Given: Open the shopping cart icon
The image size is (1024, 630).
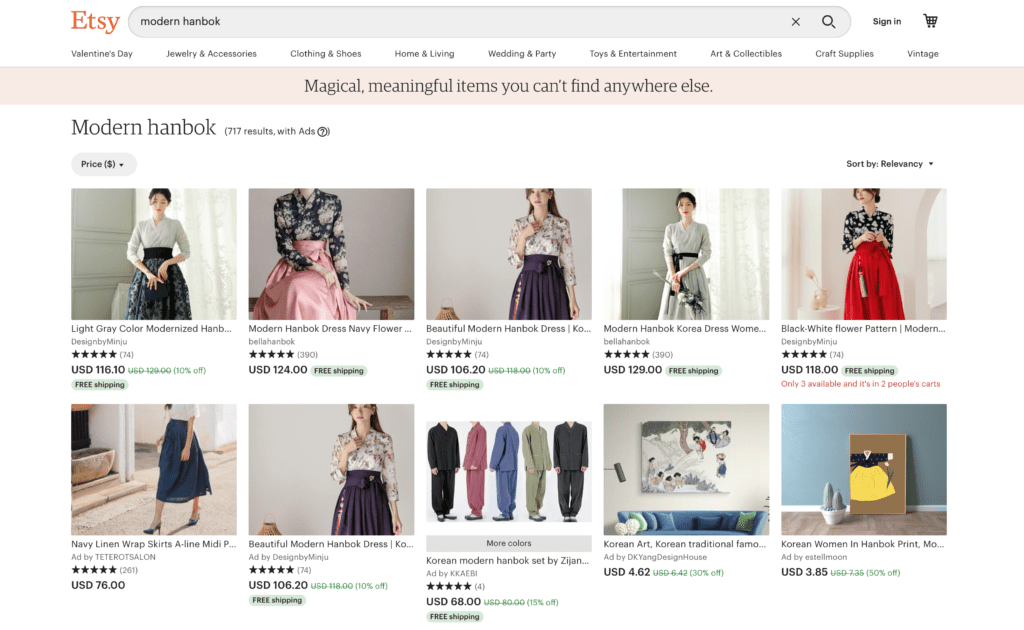Looking at the screenshot, I should tap(930, 20).
